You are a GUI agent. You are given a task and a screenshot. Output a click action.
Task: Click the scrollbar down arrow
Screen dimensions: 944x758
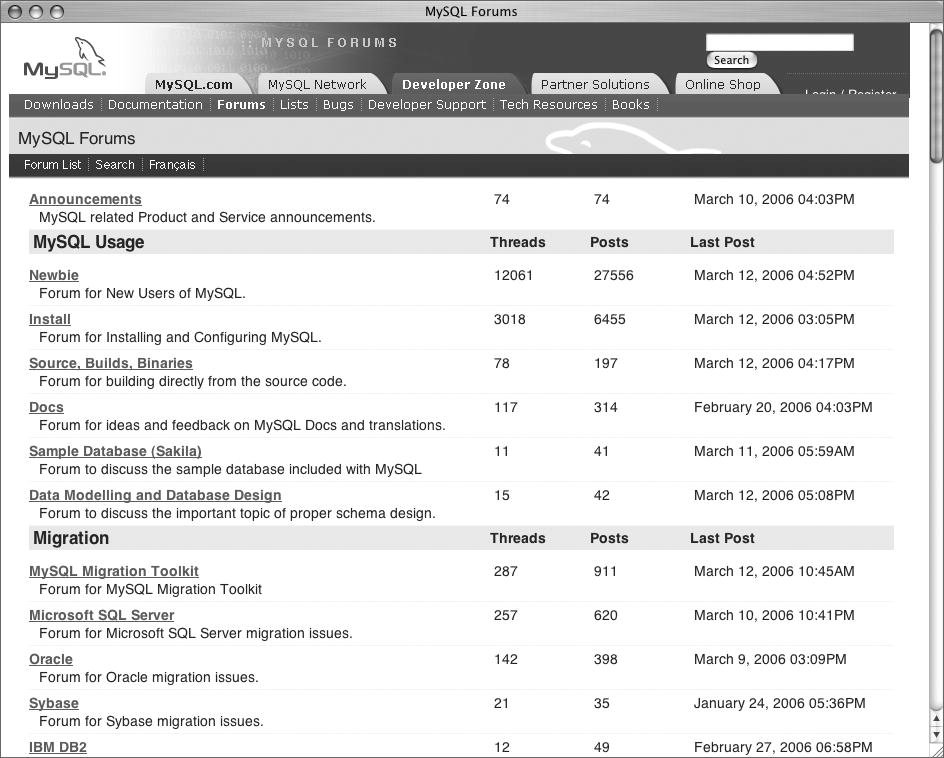click(936, 735)
